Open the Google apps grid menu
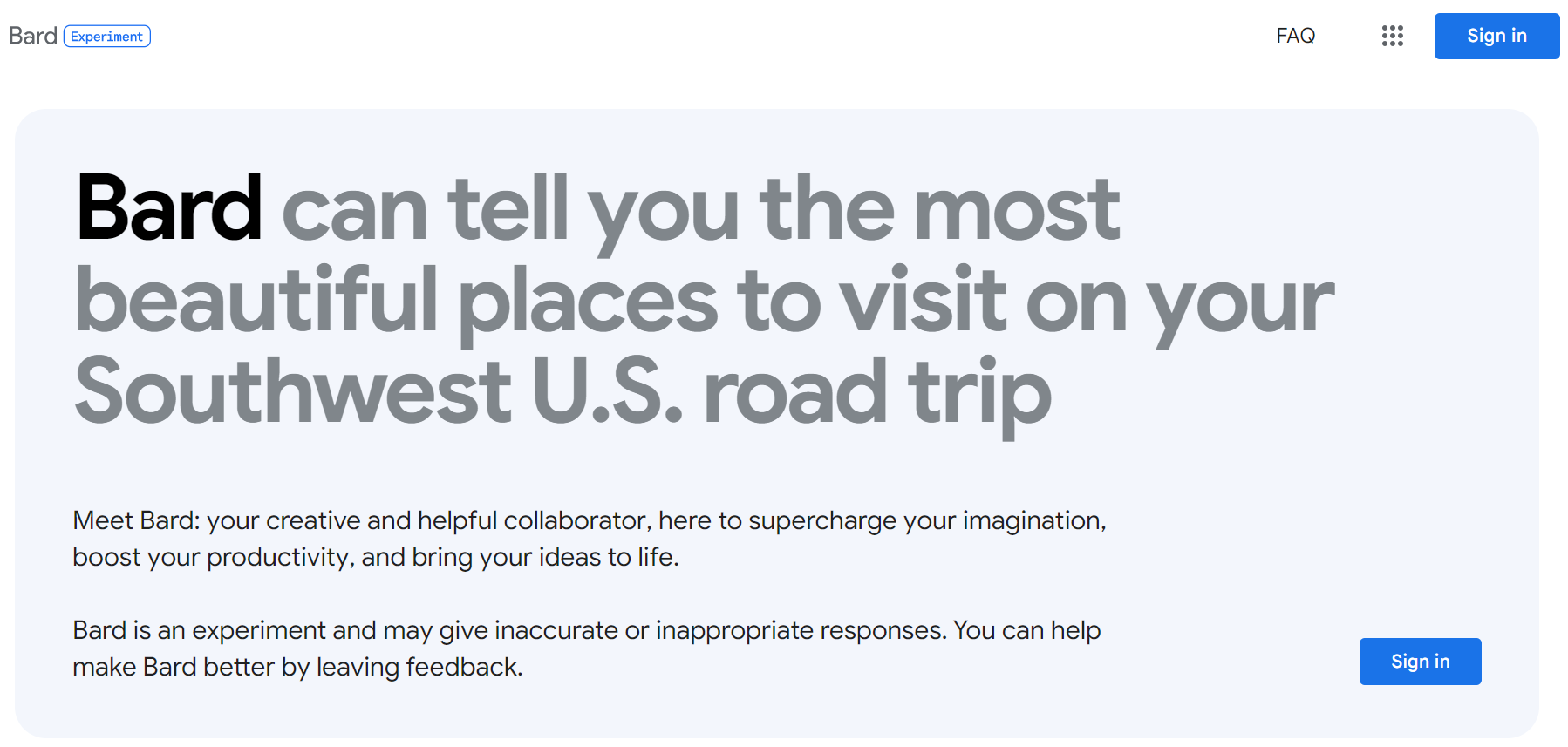Image resolution: width=1568 pixels, height=747 pixels. 1392,36
